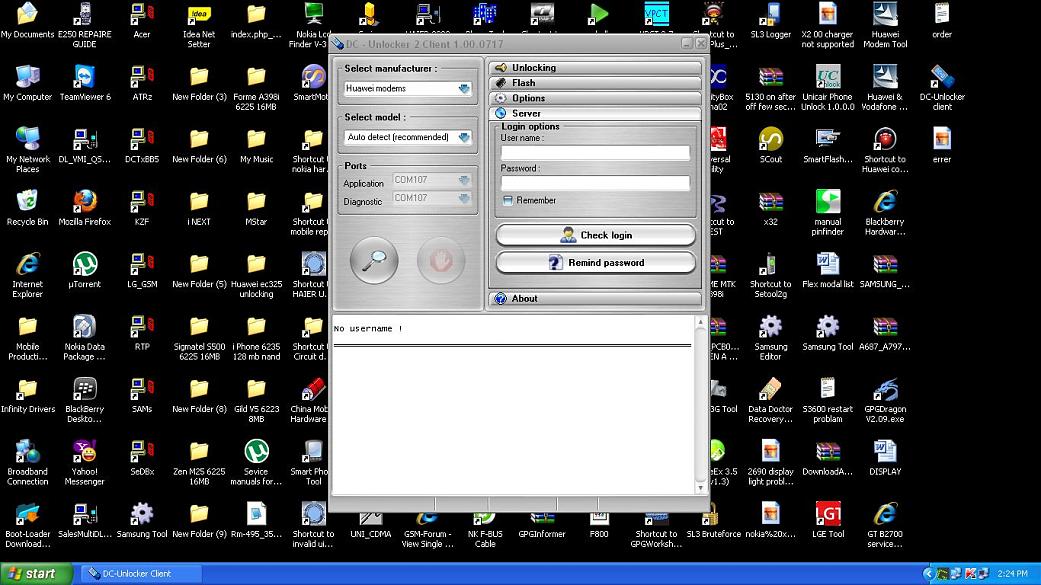1041x585 pixels.
Task: Expand the Unlocking section
Action: 595,68
